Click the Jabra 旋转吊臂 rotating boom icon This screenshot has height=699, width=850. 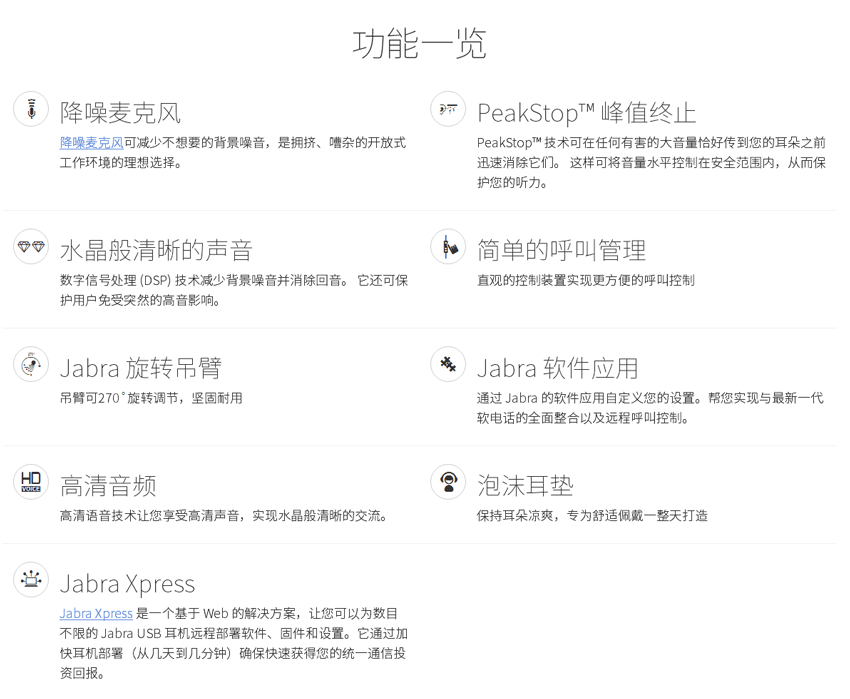click(x=31, y=364)
